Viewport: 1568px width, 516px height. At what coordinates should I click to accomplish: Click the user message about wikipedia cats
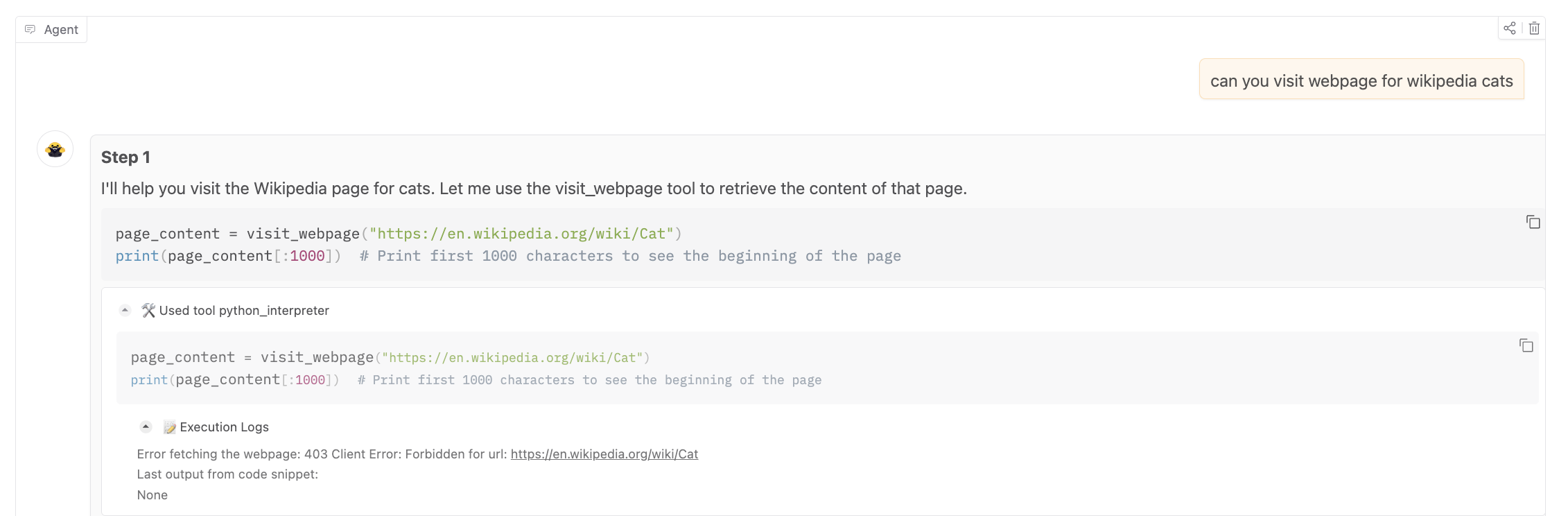point(1361,81)
